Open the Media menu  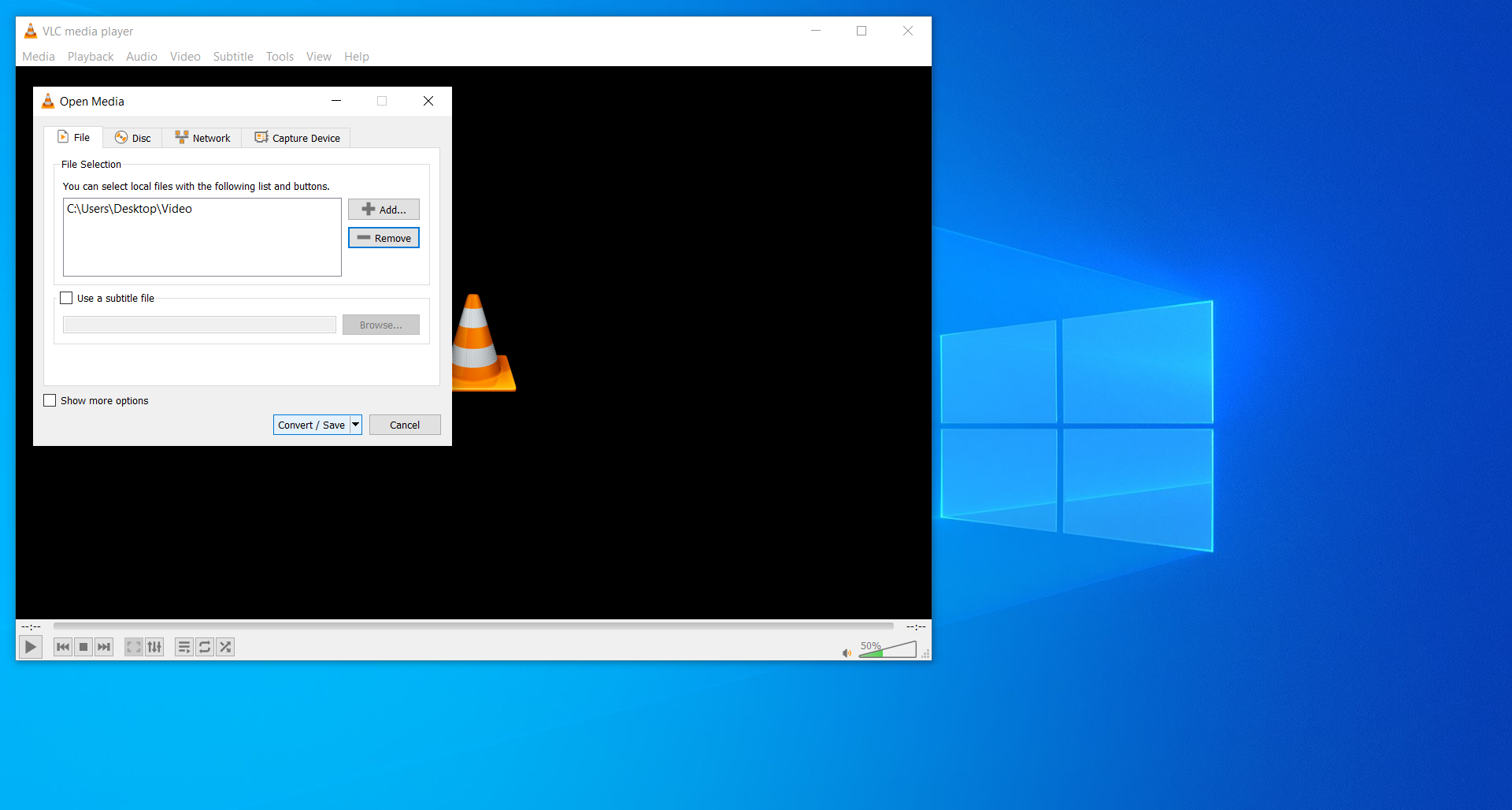pyautogui.click(x=39, y=57)
